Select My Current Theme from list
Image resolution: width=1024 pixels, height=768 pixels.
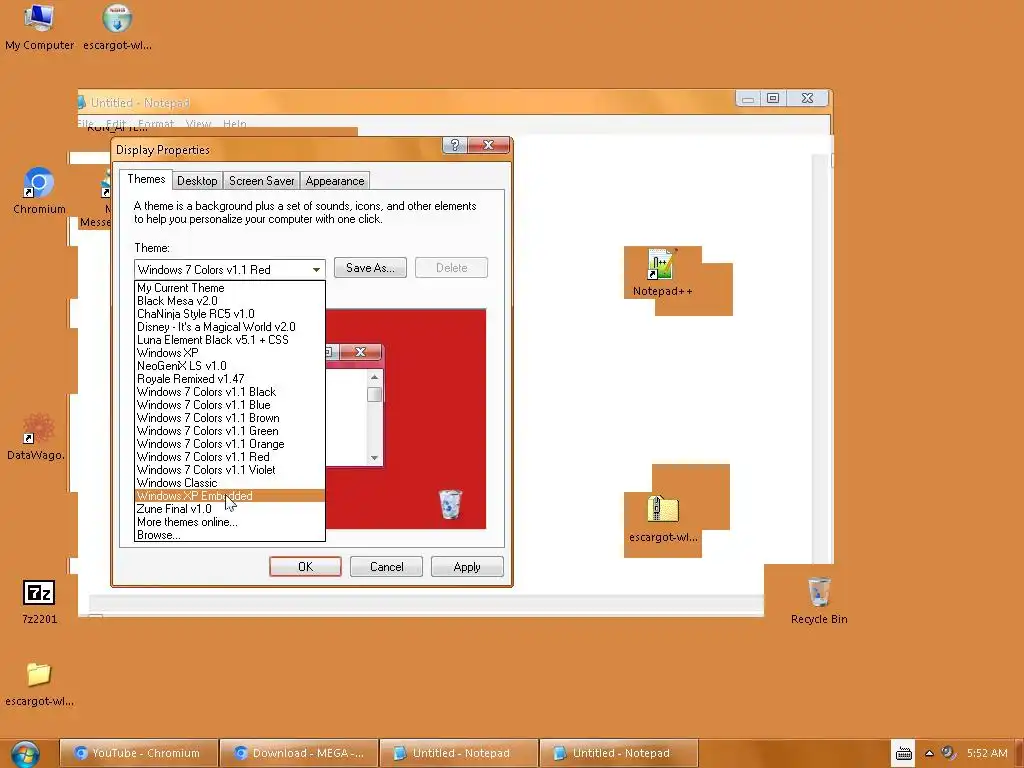pos(230,288)
